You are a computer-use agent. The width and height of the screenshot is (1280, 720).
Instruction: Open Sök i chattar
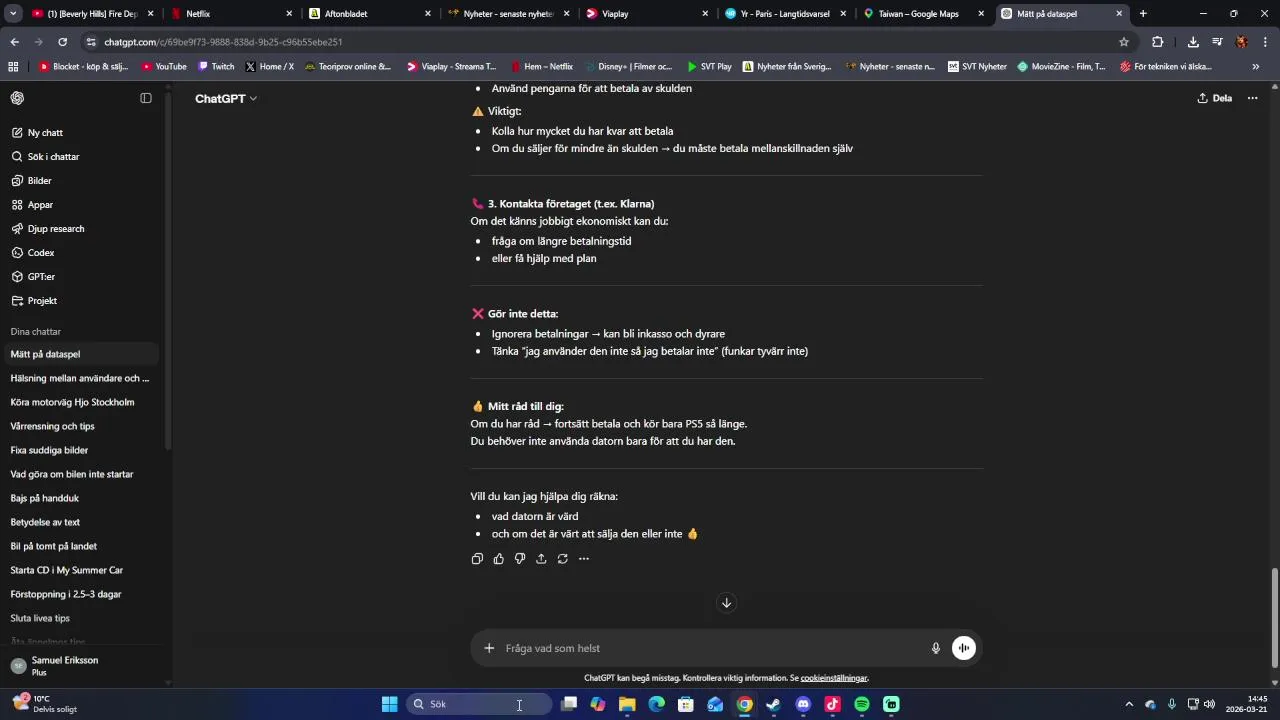80,157
